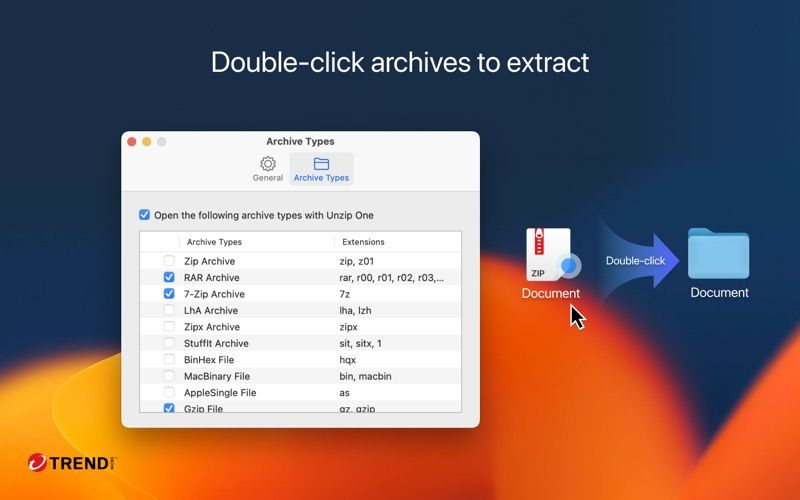Uncheck the RAR Archive checkbox
The width and height of the screenshot is (800, 500).
(x=169, y=277)
